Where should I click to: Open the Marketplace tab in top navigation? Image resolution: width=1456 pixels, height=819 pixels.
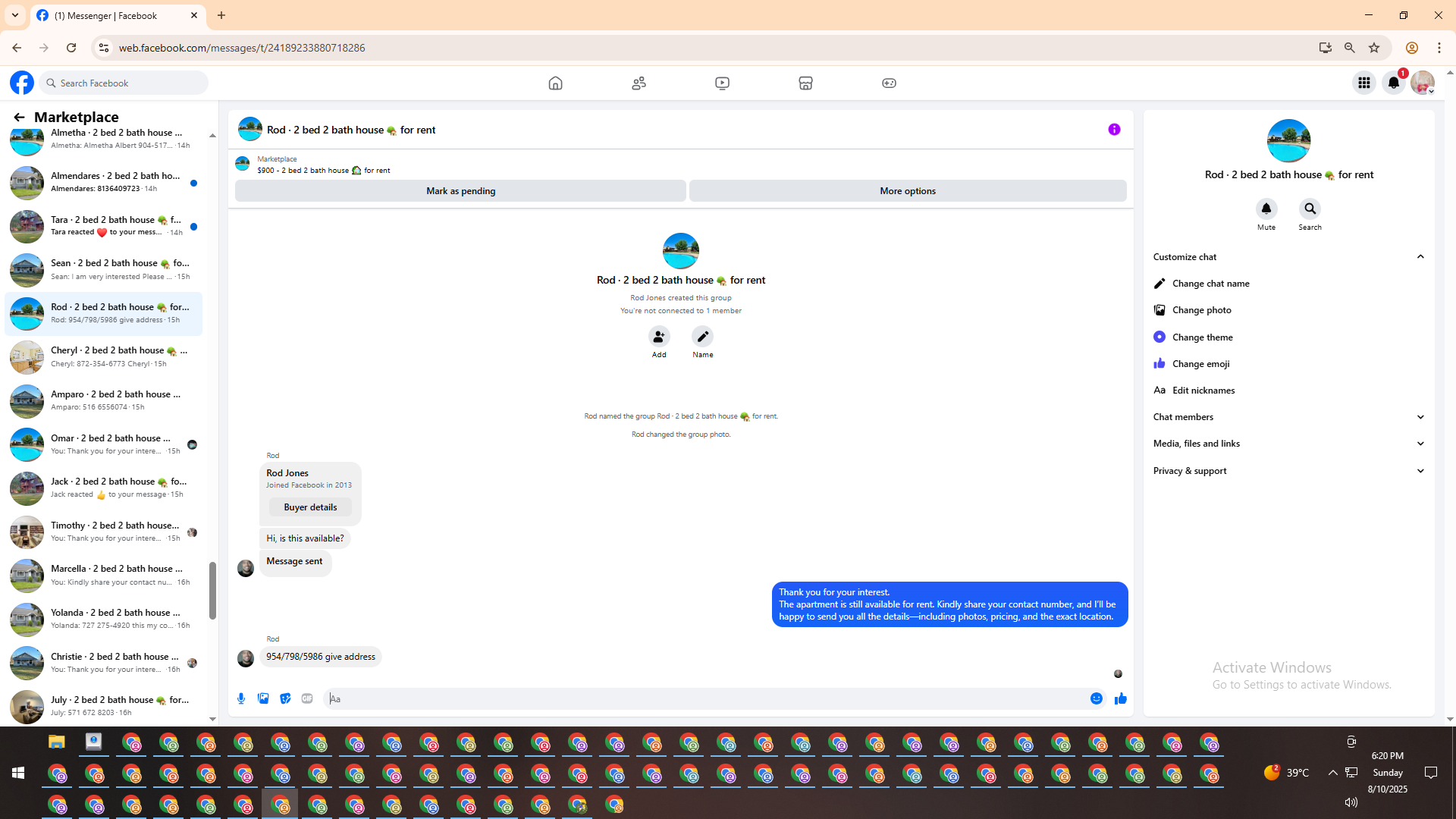[805, 83]
